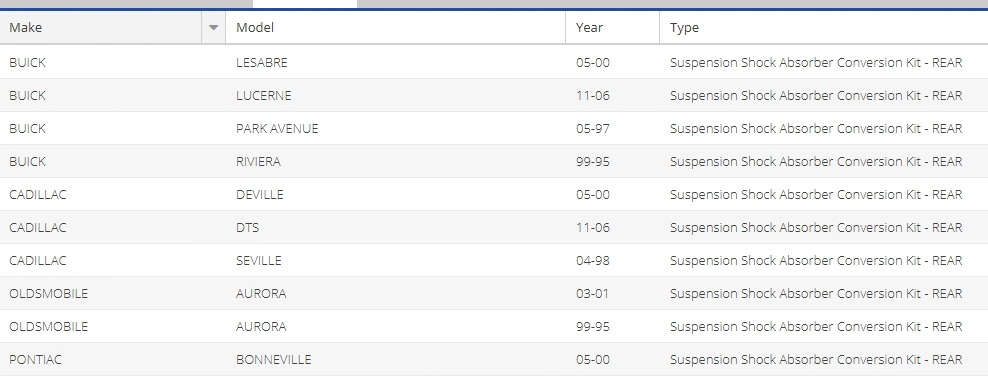988x392 pixels.
Task: Click the Type cell in DTS row
Action: tap(815, 228)
